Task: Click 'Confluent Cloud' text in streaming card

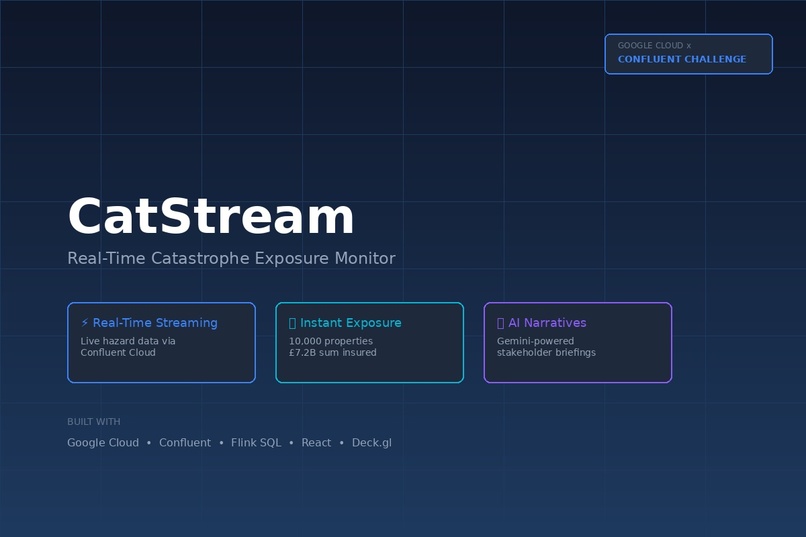Action: 118,353
